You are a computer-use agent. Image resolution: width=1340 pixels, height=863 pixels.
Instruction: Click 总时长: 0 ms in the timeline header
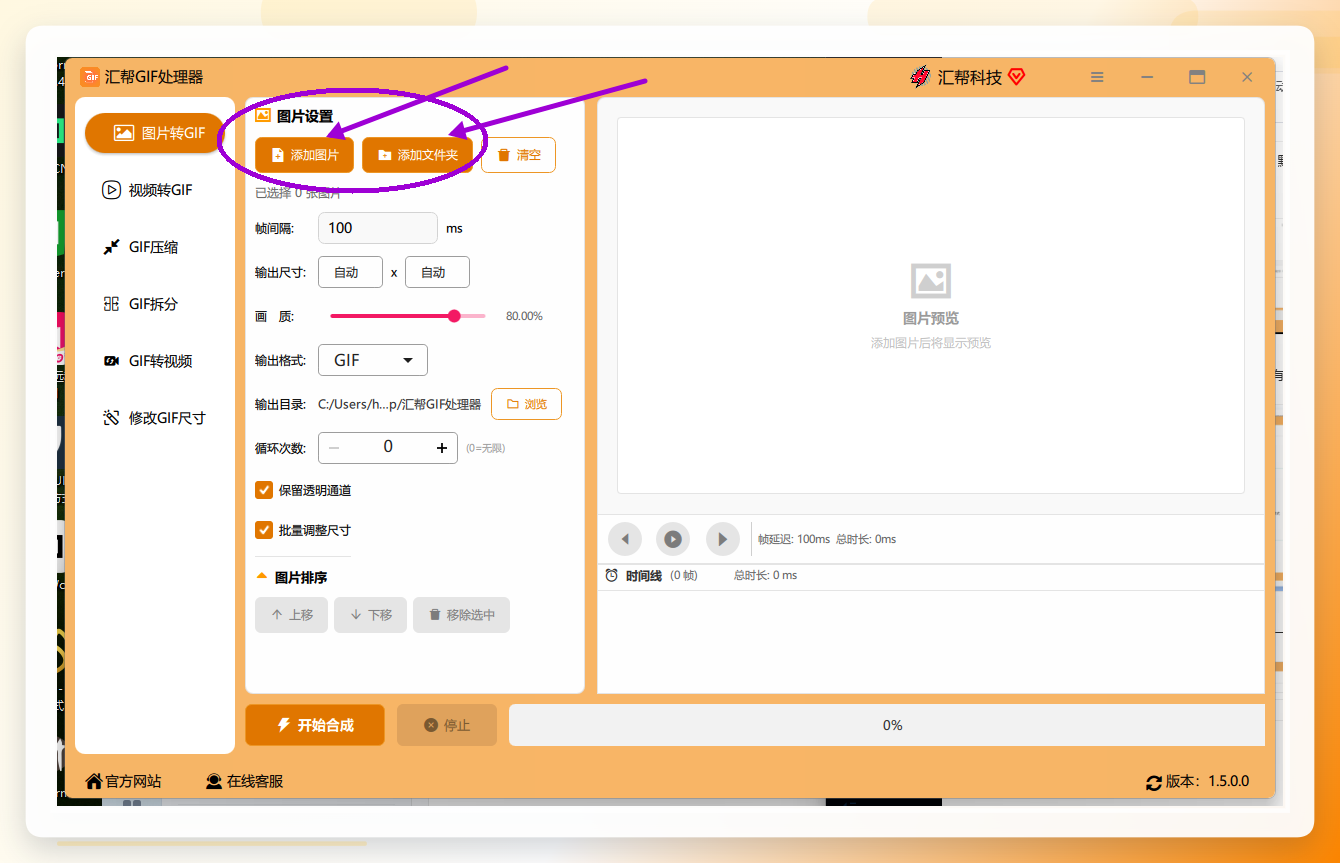(x=766, y=576)
